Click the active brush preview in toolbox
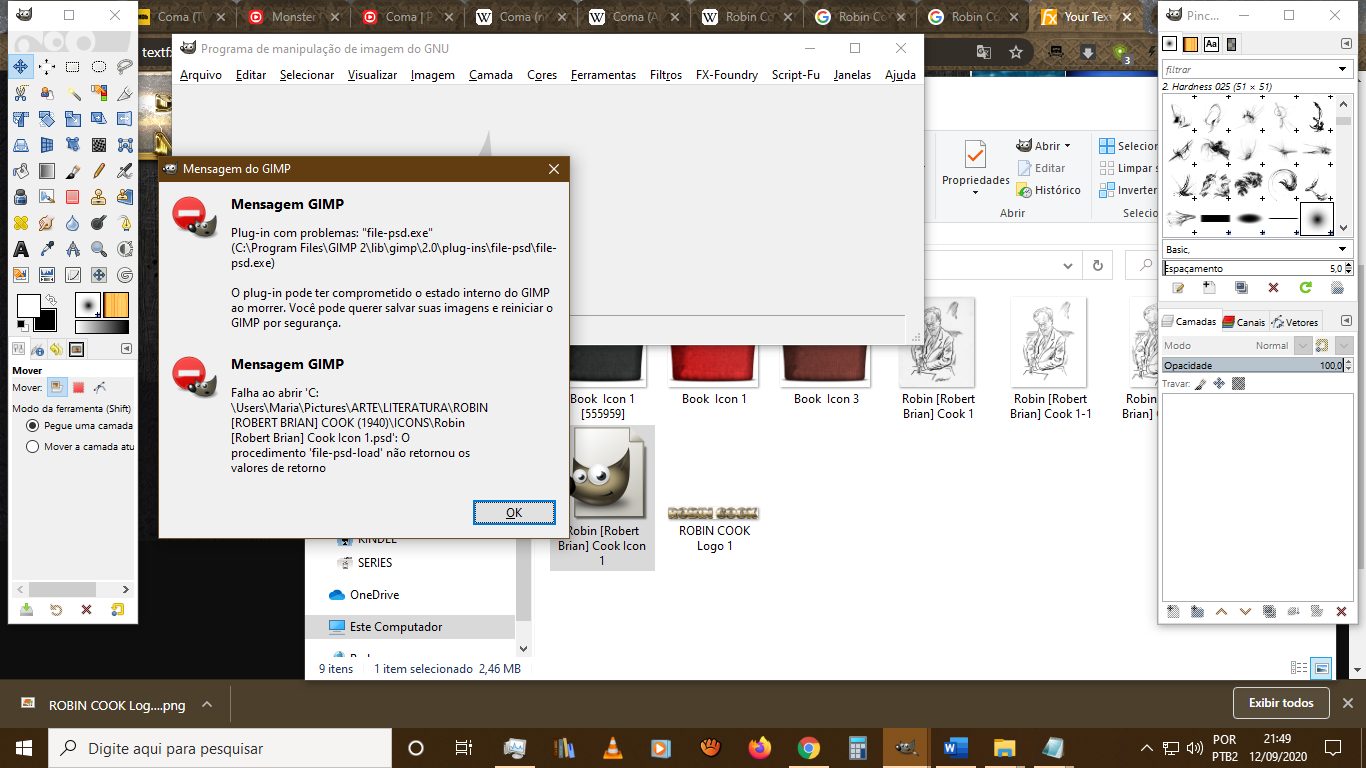1366x768 pixels. [x=88, y=304]
